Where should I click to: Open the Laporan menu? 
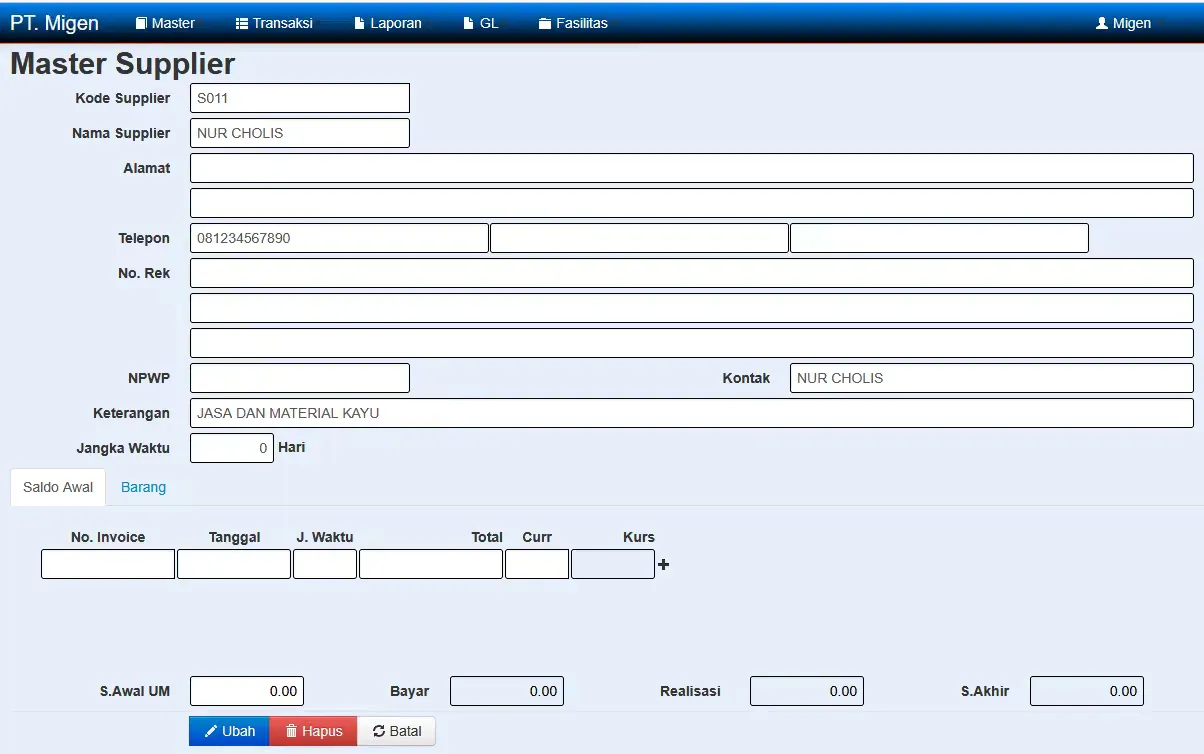click(388, 23)
